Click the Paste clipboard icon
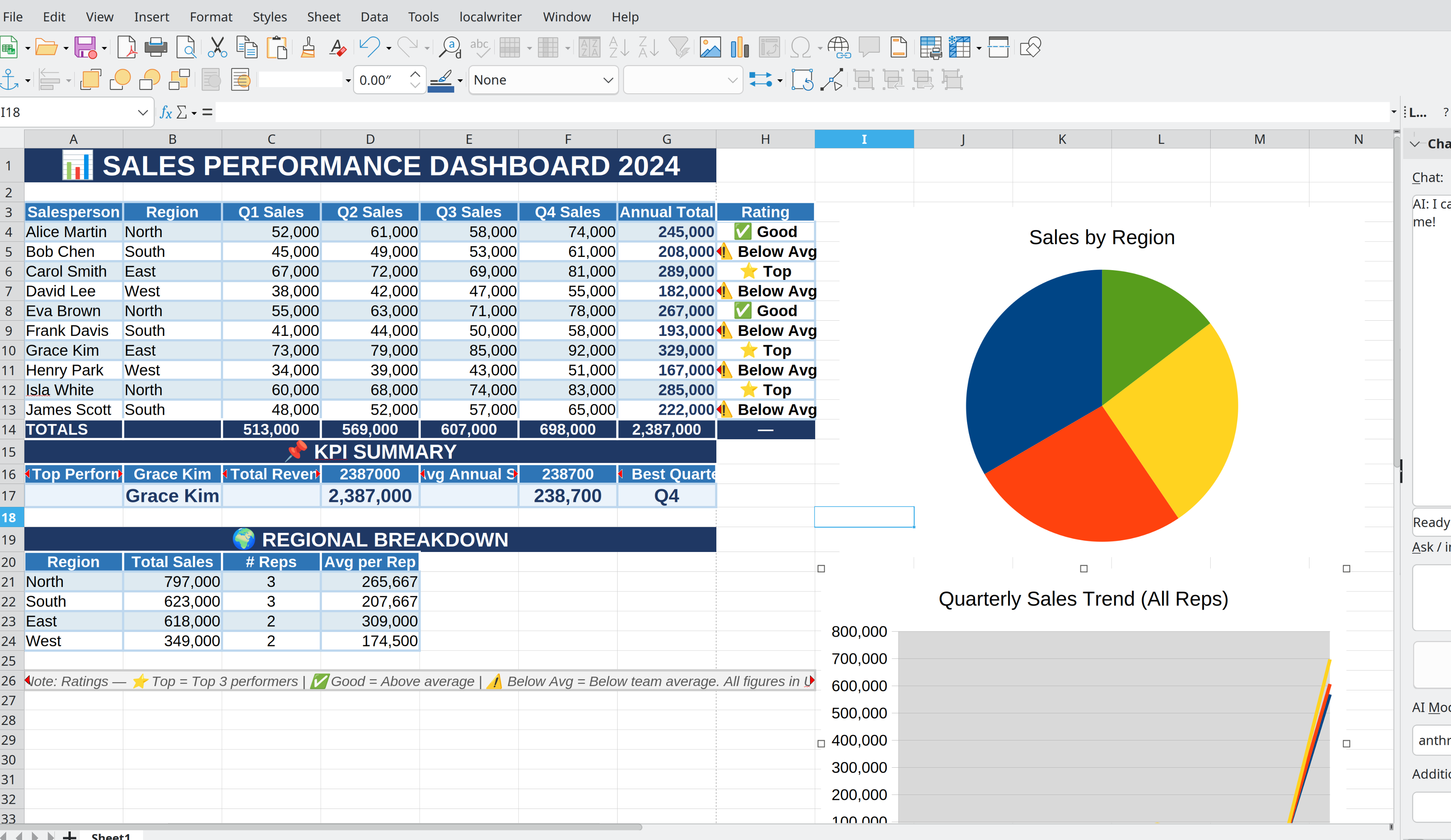This screenshot has height=840, width=1451. pos(277,47)
